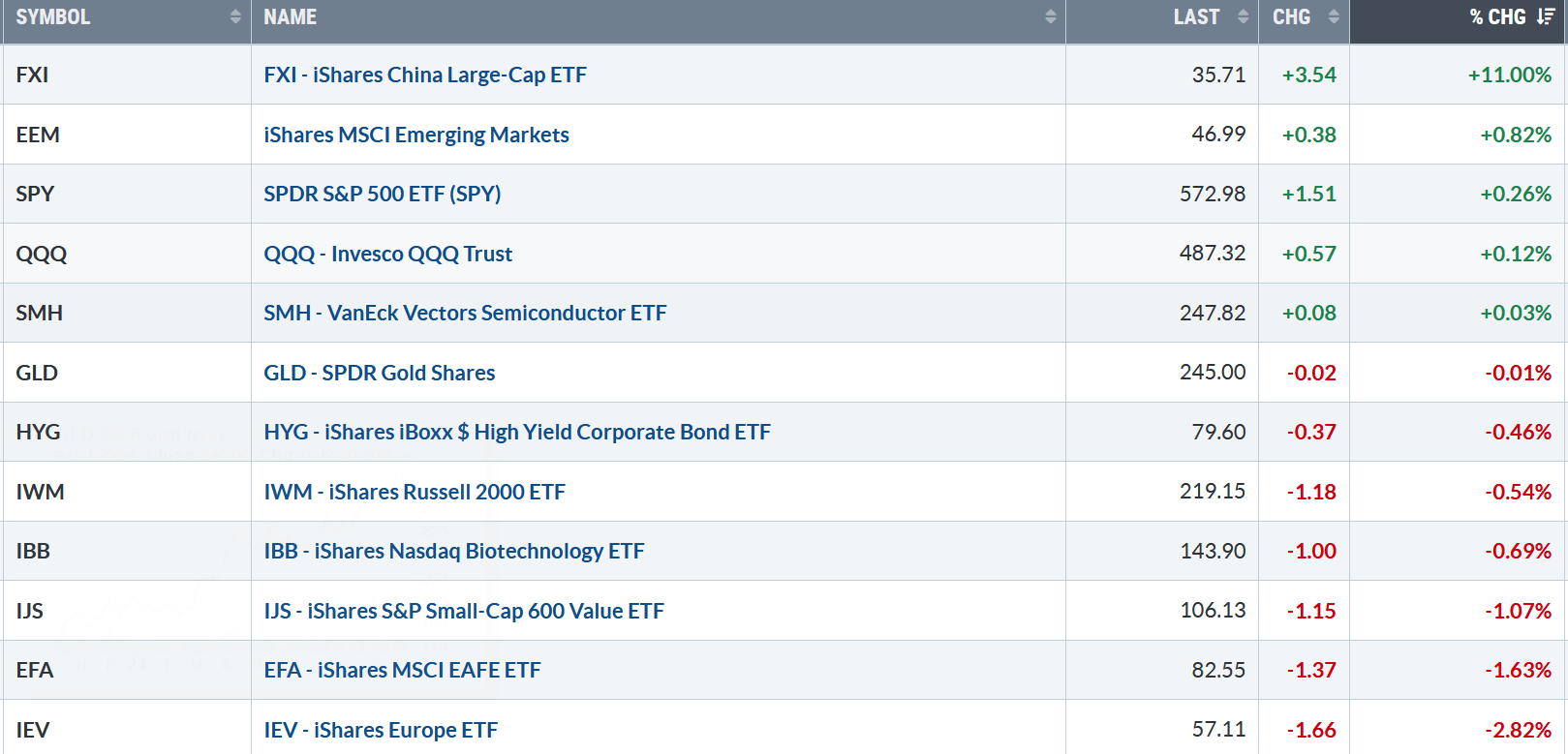Sort table by LAST column arrows
This screenshot has width=1568, height=754.
click(x=1244, y=17)
